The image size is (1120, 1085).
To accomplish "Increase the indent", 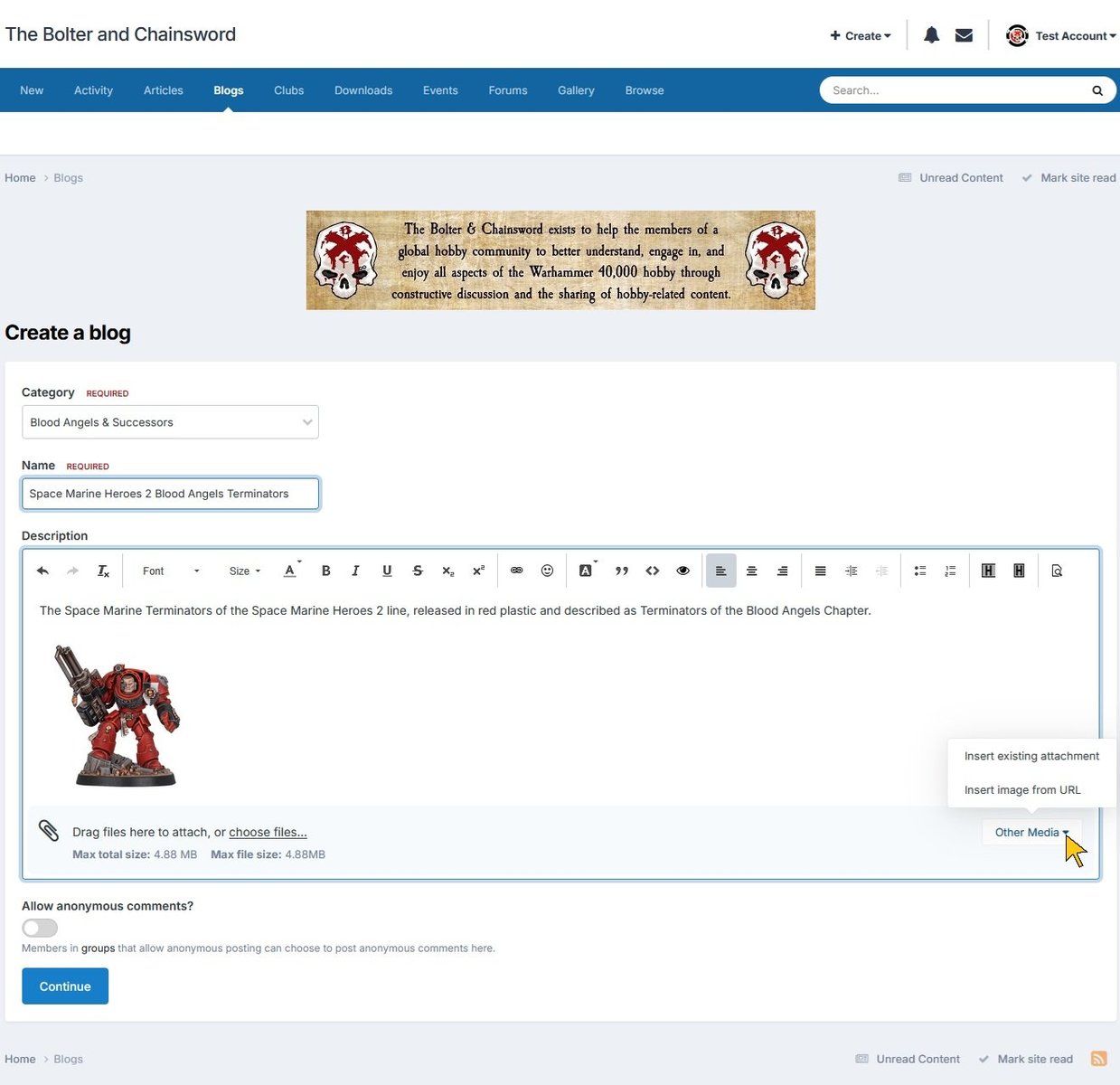I will (852, 571).
